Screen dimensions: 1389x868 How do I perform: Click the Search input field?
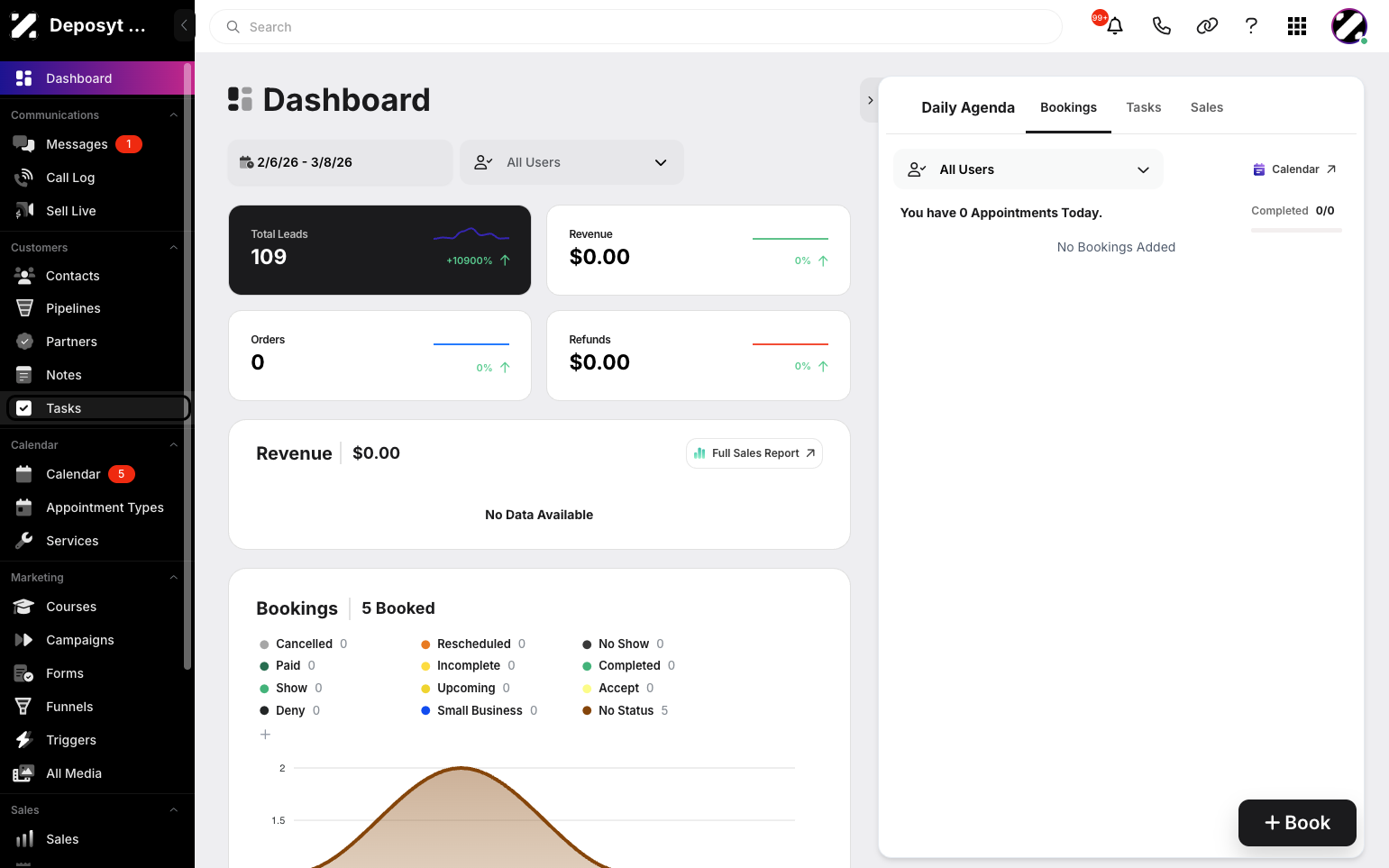(635, 27)
